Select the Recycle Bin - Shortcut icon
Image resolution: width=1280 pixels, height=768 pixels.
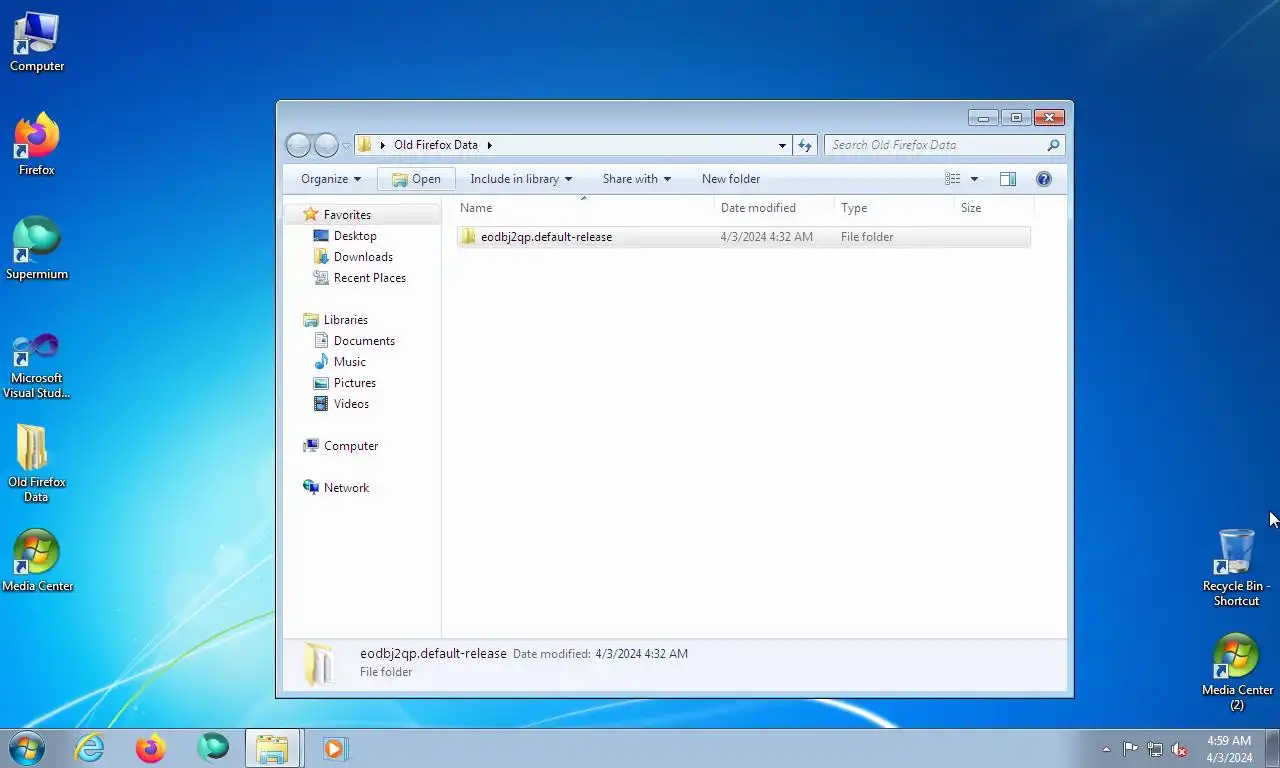(x=1237, y=568)
